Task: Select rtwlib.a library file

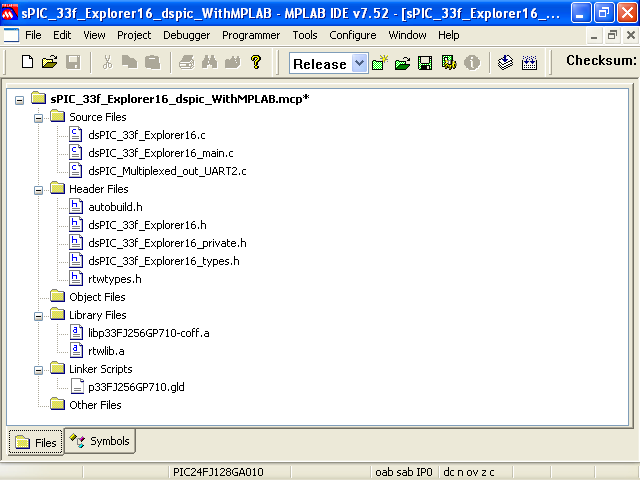Action: coord(106,351)
